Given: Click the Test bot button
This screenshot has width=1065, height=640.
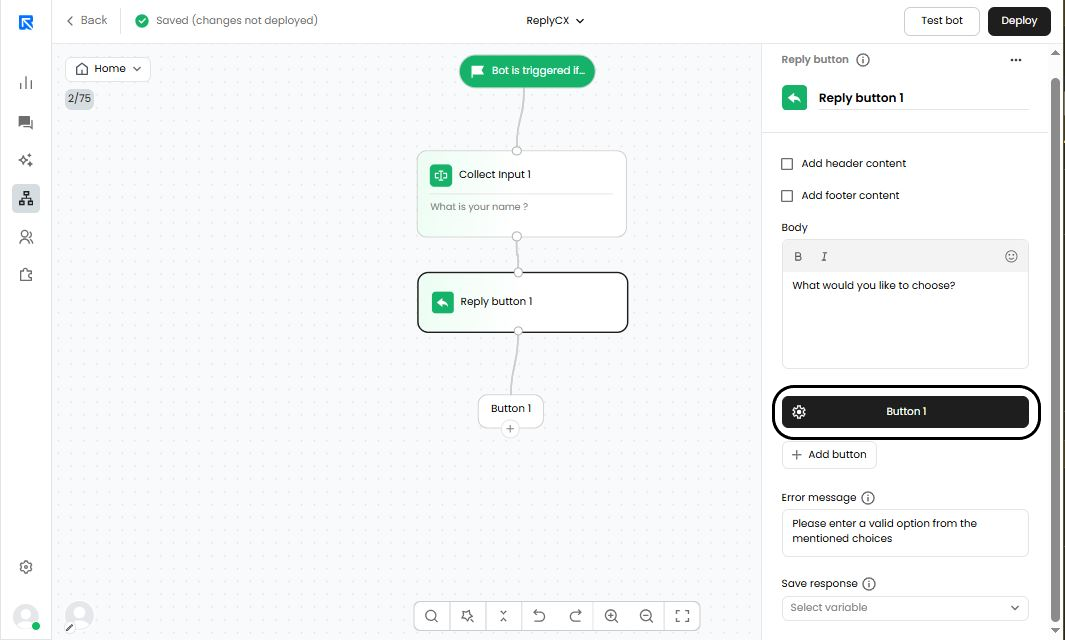Looking at the screenshot, I should [x=941, y=21].
